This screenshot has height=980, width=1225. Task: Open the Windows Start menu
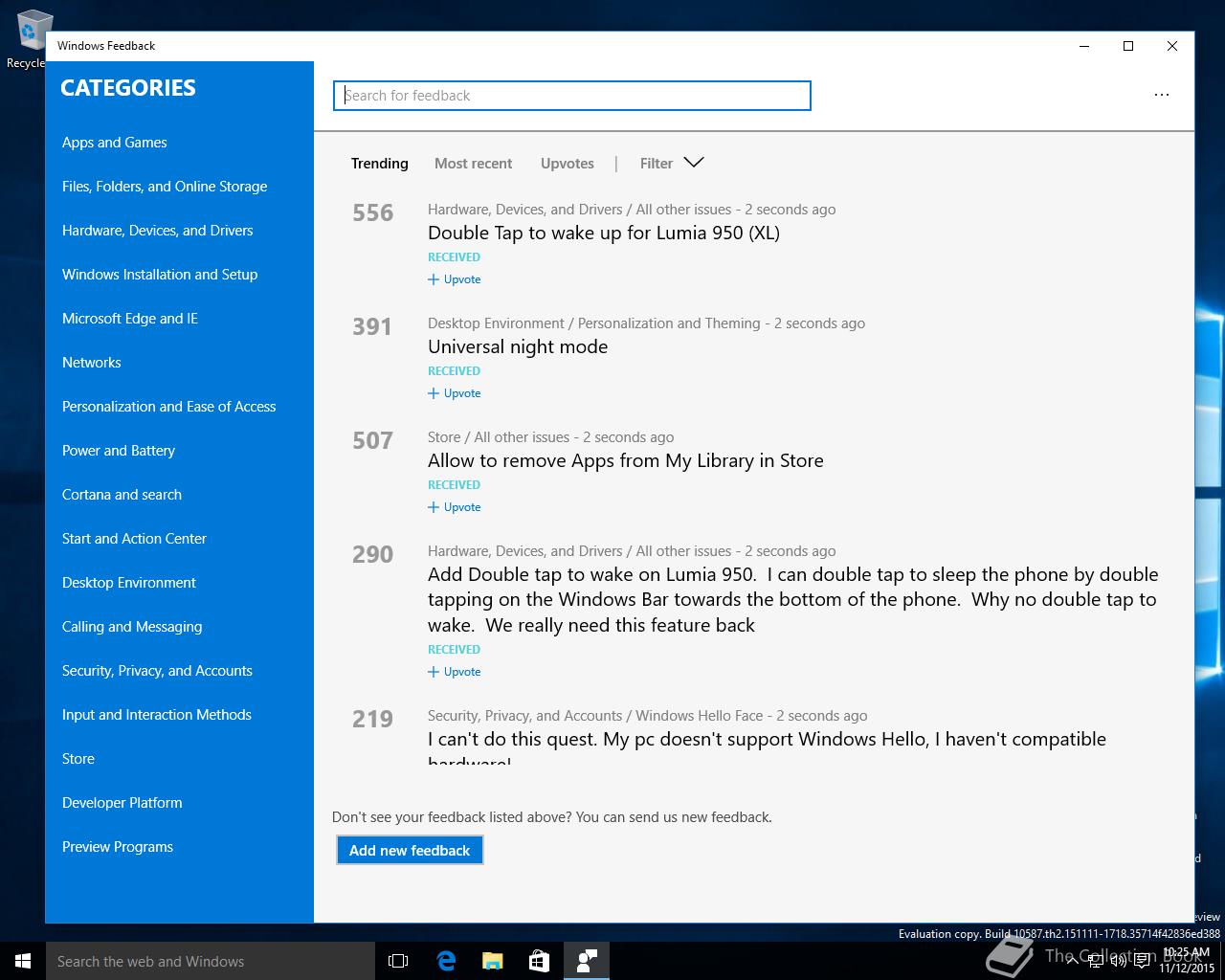point(23,961)
